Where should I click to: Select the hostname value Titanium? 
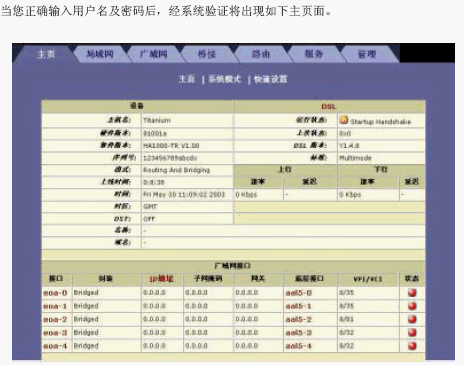point(157,120)
